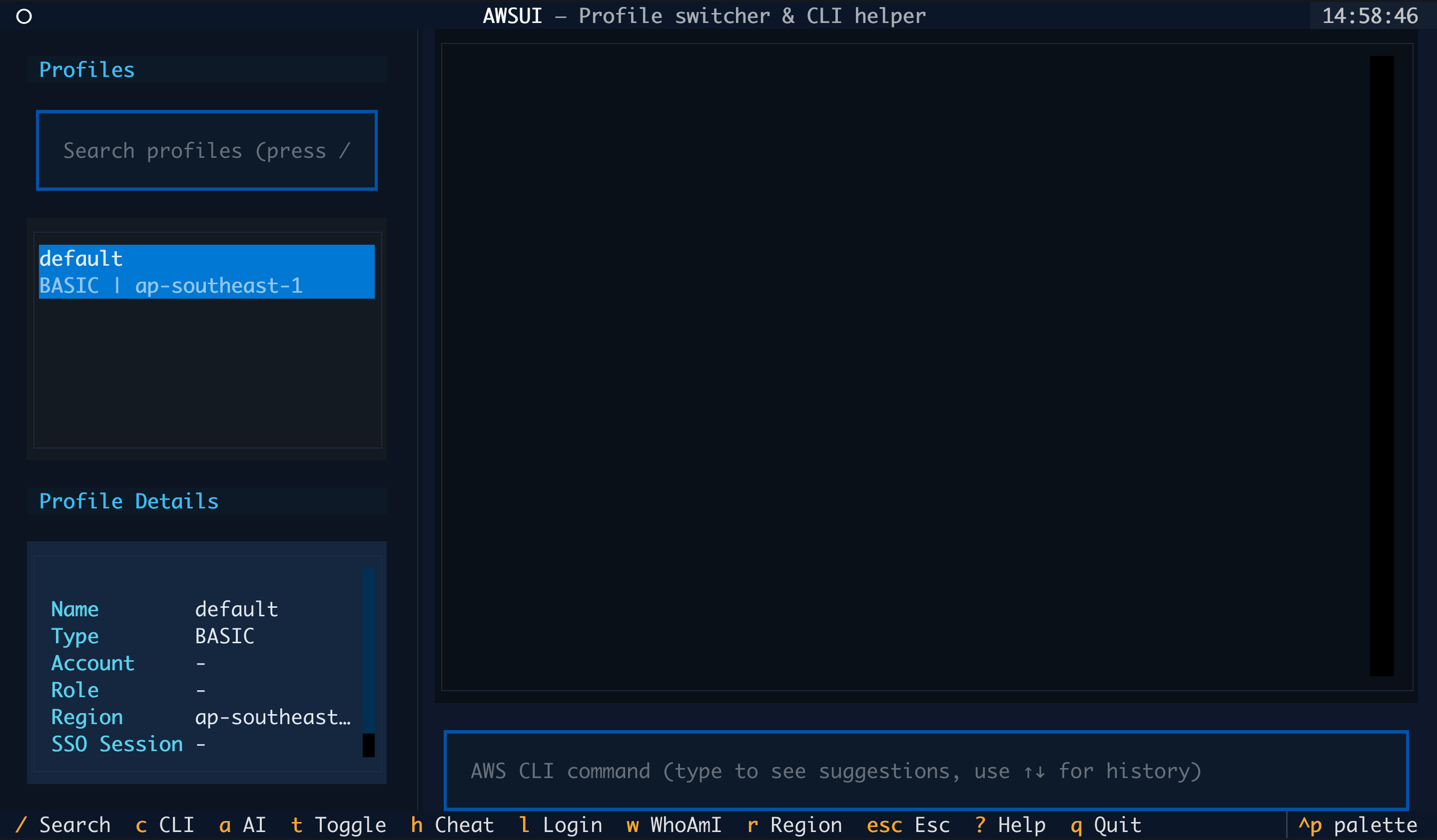Select the default profile entry
This screenshot has width=1437, height=840.
(x=206, y=271)
